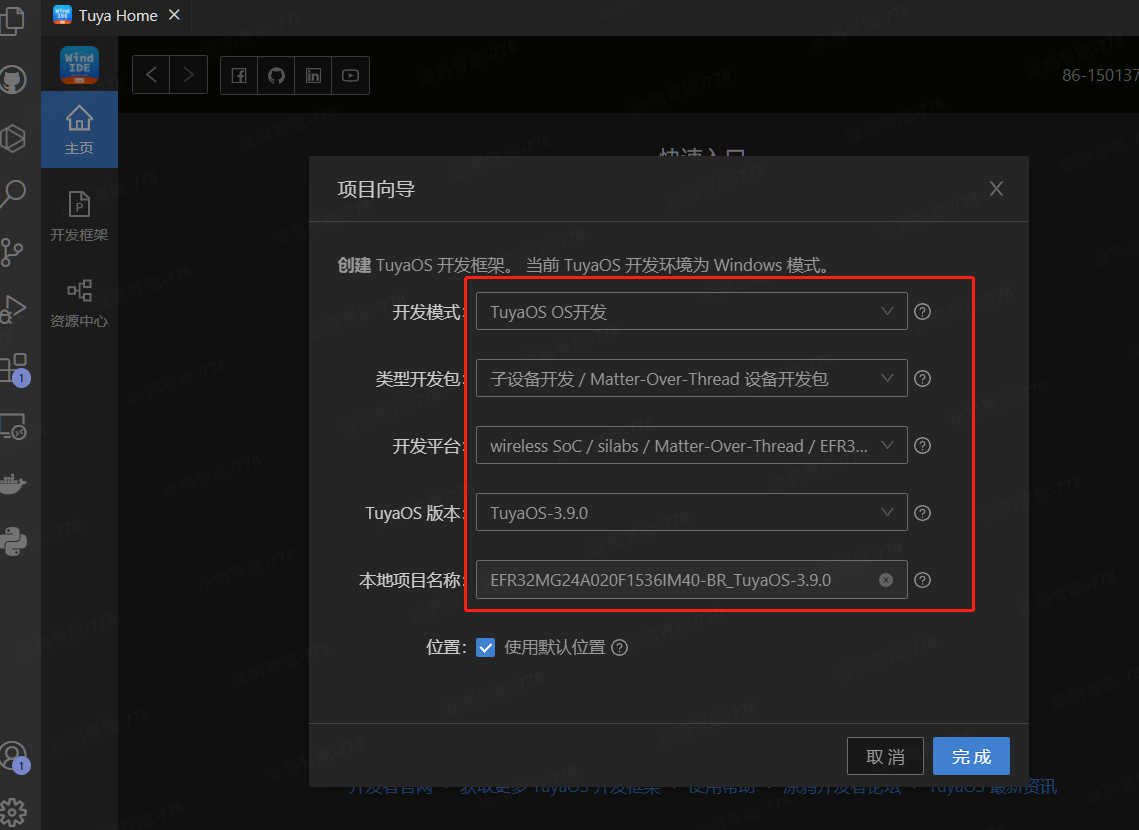
Task: Open the Manage settings gear icon
Action: tap(13, 813)
